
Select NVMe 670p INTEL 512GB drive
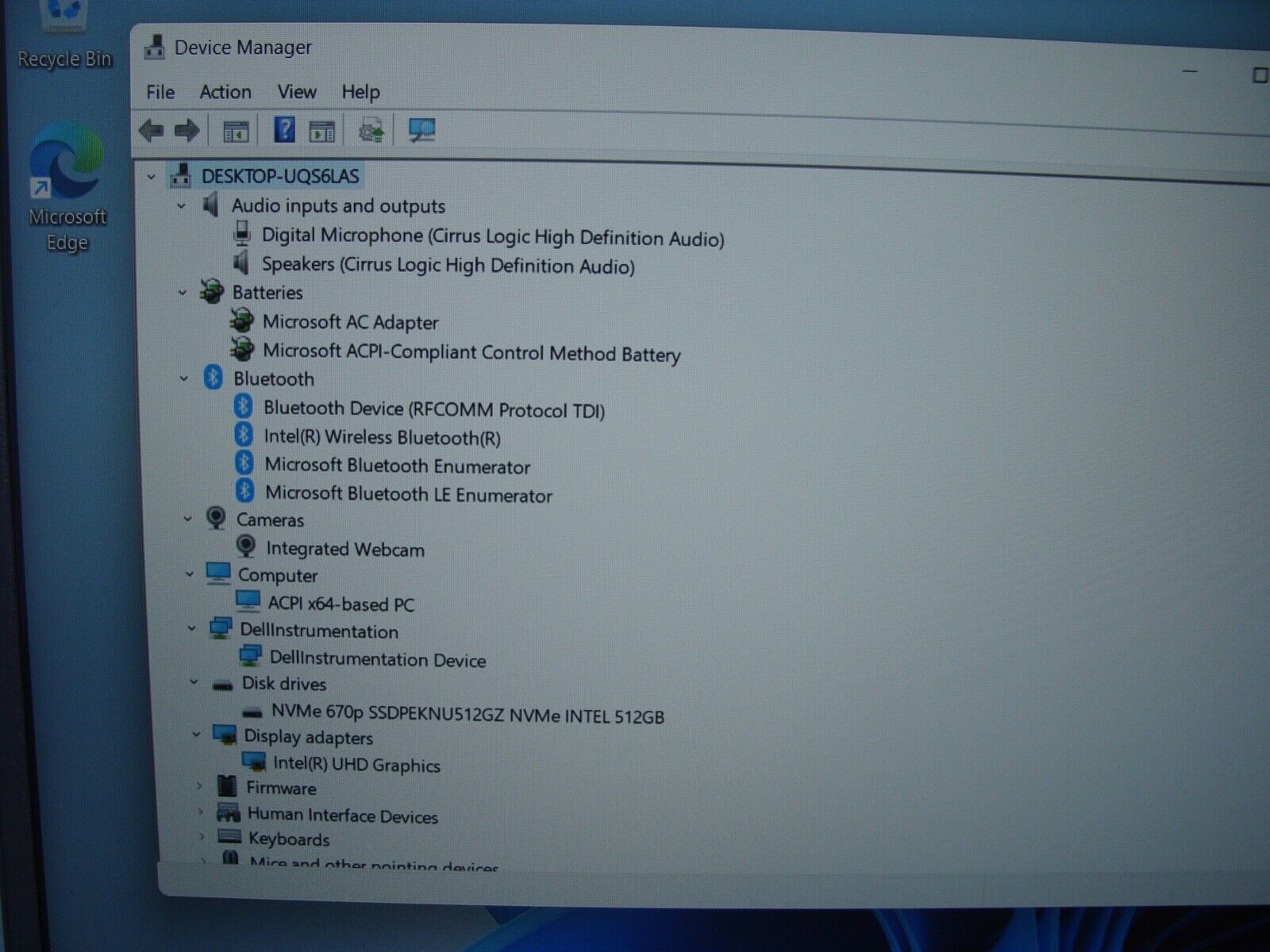[x=468, y=714]
